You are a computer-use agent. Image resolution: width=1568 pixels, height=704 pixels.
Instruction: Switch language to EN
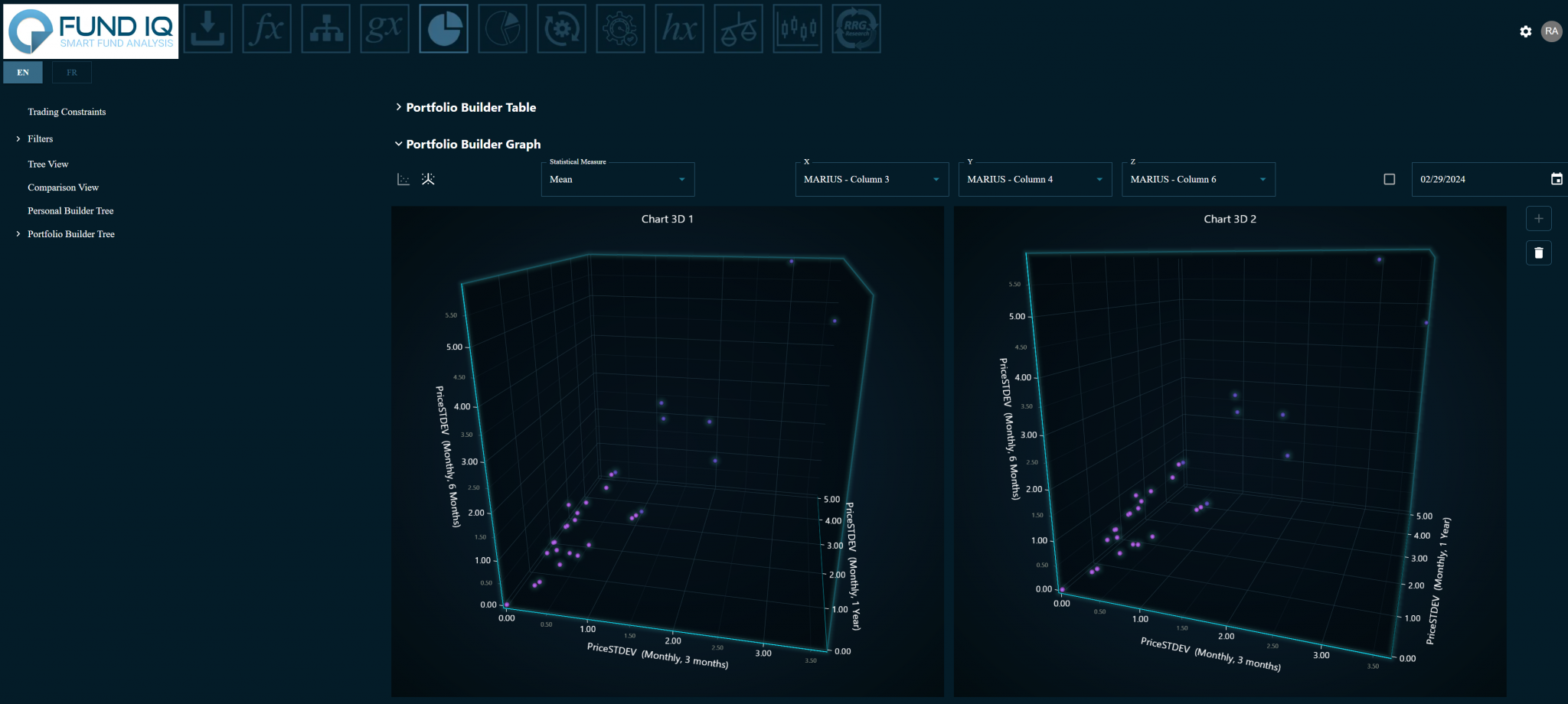[x=23, y=73]
